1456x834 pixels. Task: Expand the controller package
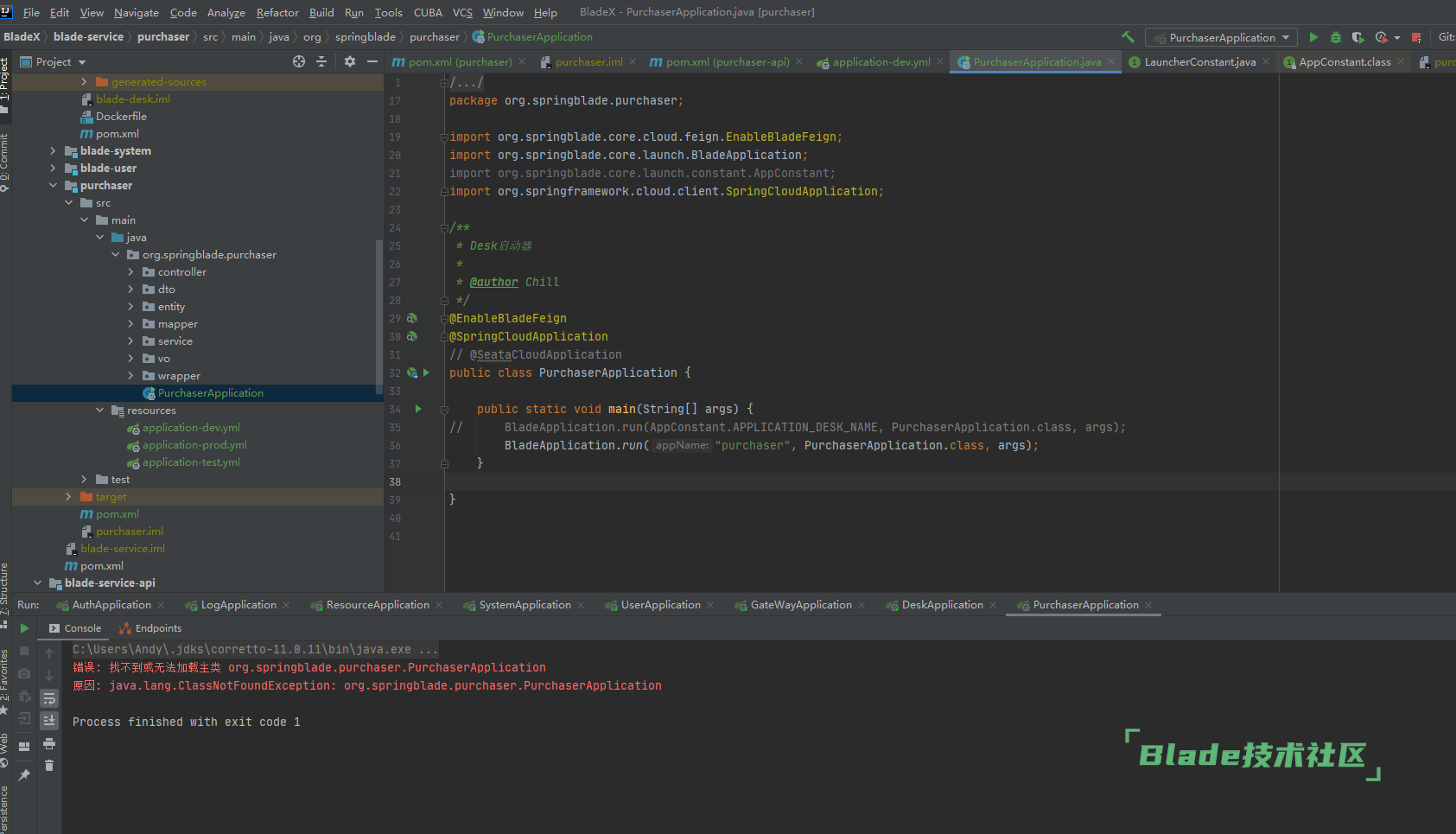pyautogui.click(x=130, y=272)
